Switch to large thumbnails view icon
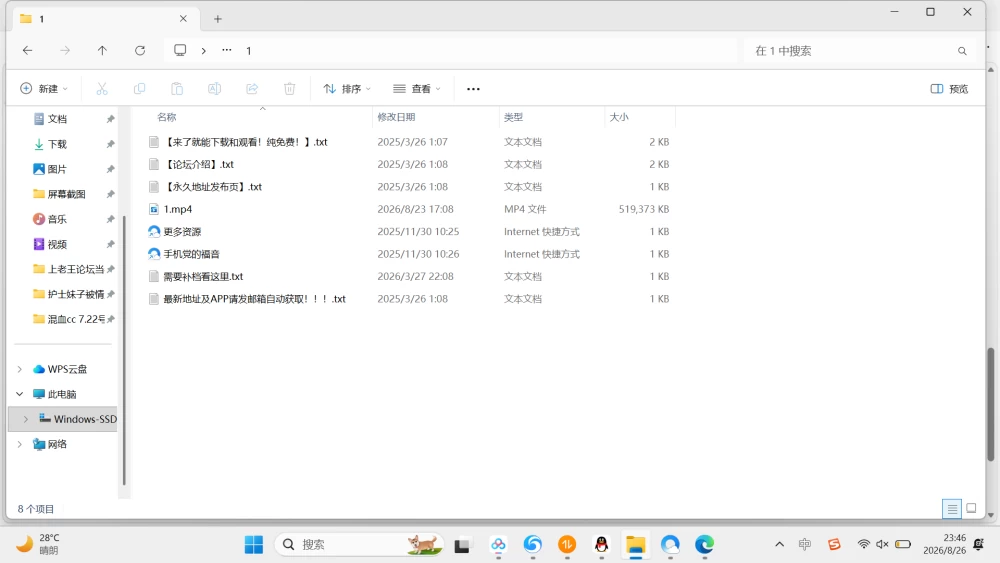The width and height of the screenshot is (1000, 563). click(x=971, y=509)
